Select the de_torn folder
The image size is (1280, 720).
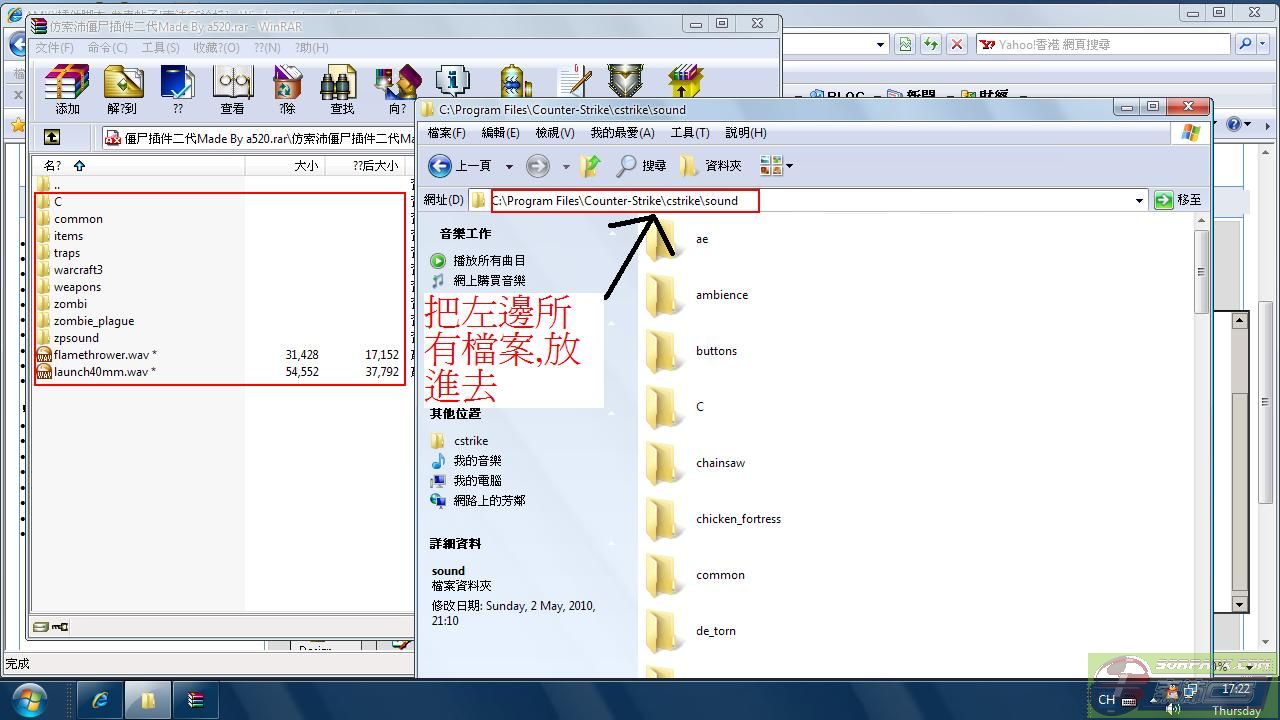pos(716,631)
